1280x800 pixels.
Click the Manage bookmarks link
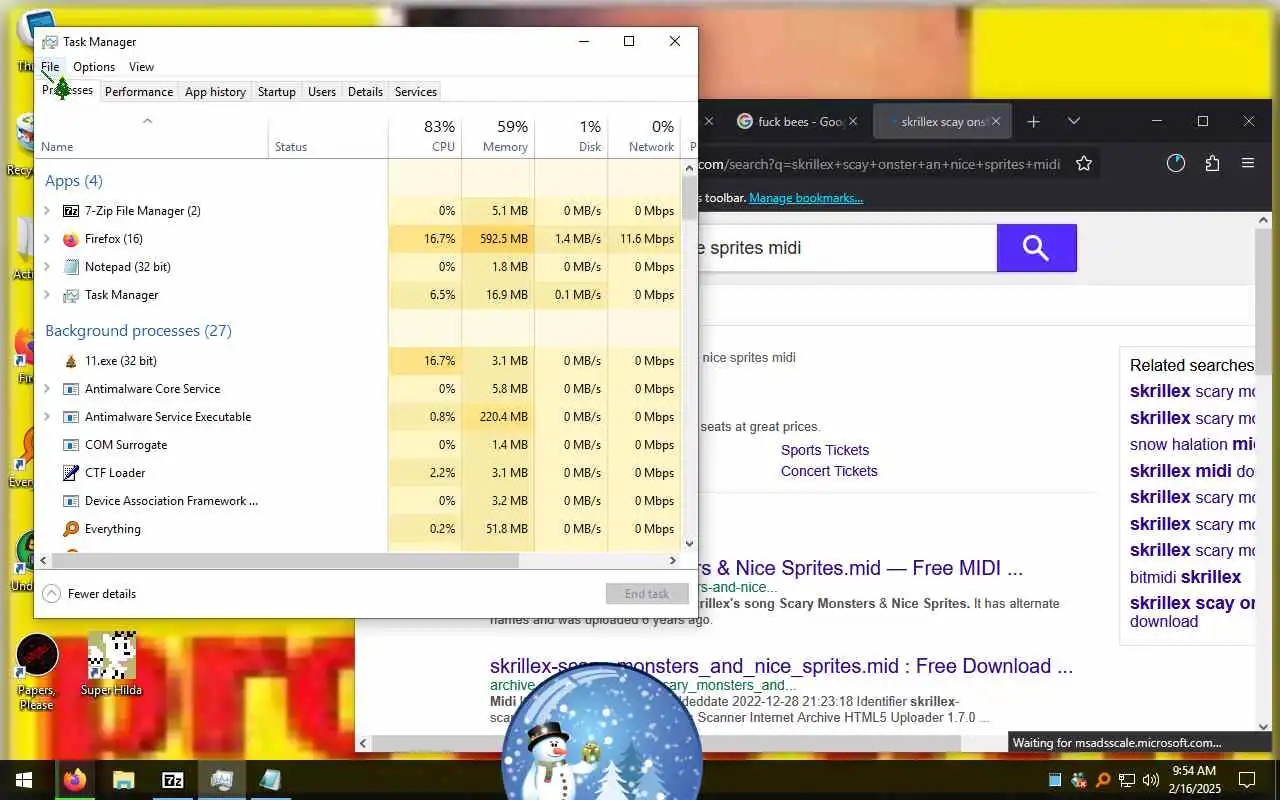806,198
